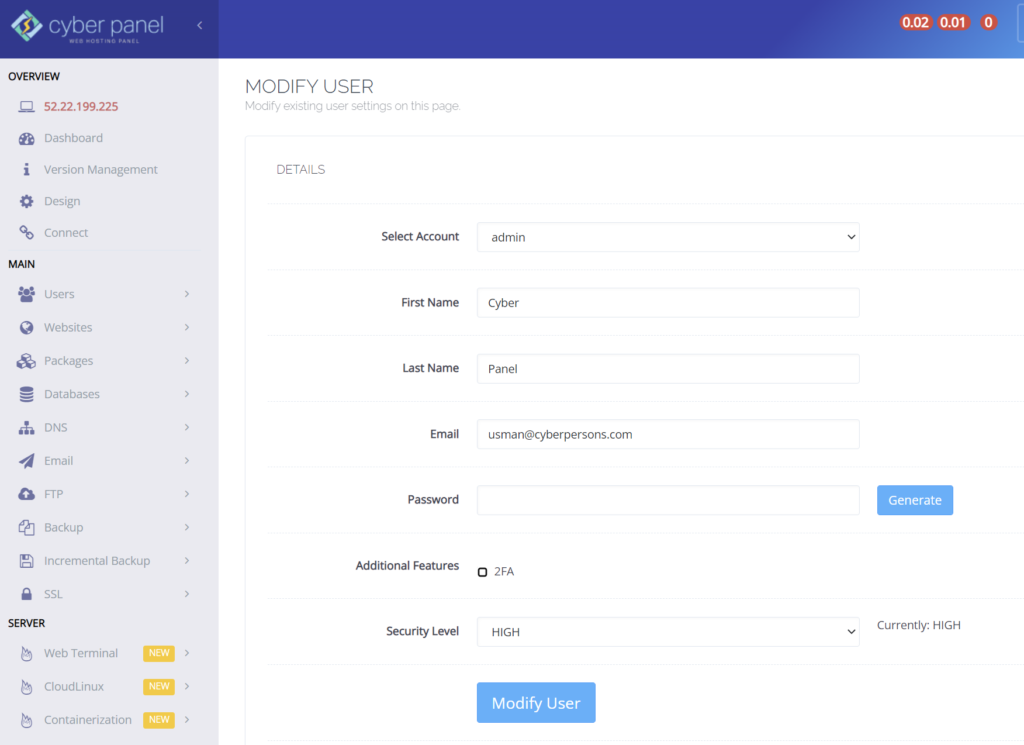Viewport: 1024px width, 745px height.
Task: Focus the Password input field
Action: click(668, 500)
